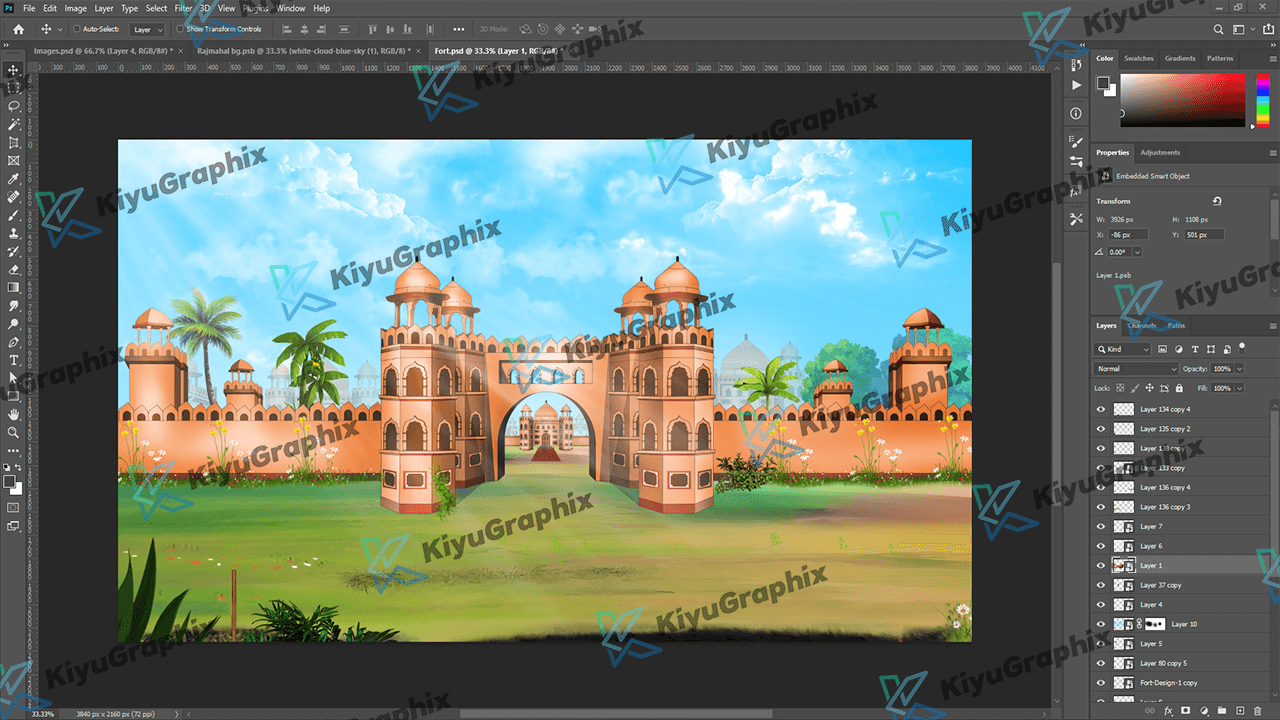Switch to the Adjustments tab
Viewport: 1280px width, 720px height.
(x=1160, y=153)
